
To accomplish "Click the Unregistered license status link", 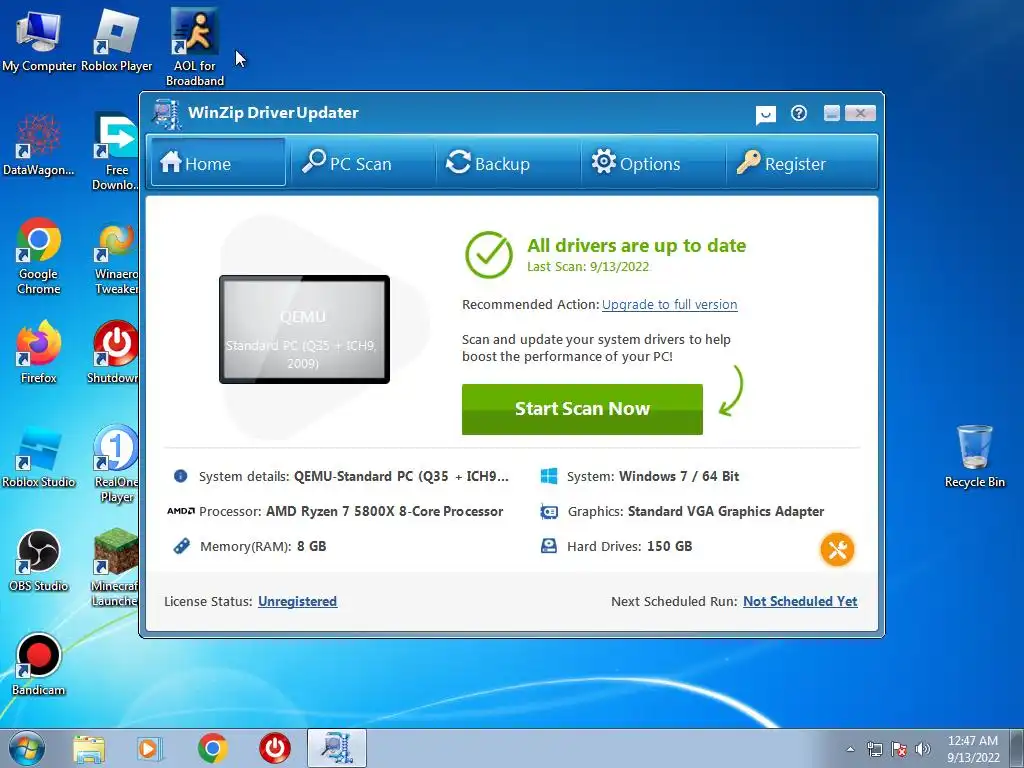I will click(297, 601).
